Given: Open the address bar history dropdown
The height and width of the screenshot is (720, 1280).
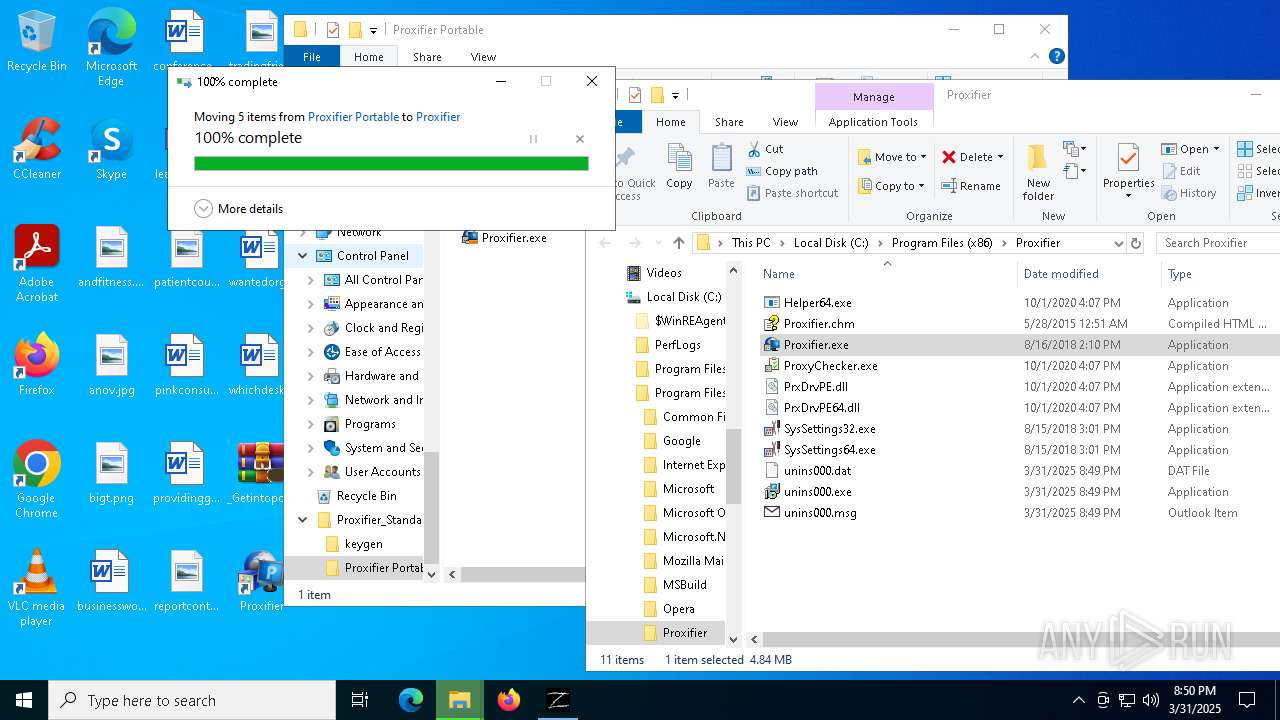Looking at the screenshot, I should [1118, 243].
